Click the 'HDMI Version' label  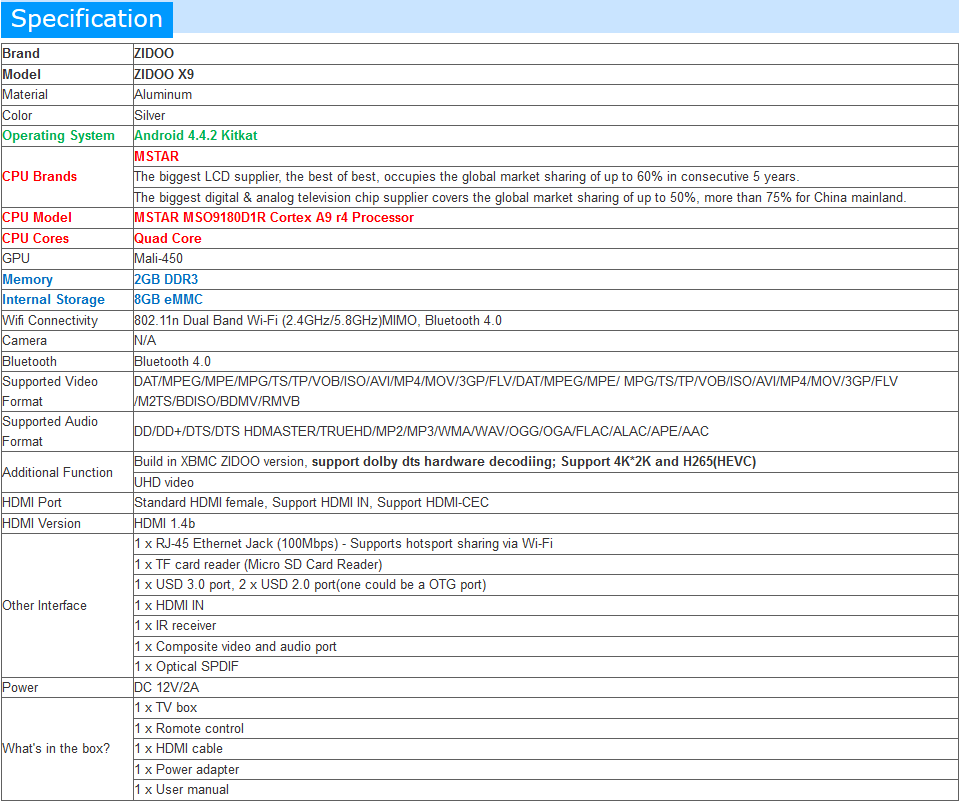tap(42, 523)
